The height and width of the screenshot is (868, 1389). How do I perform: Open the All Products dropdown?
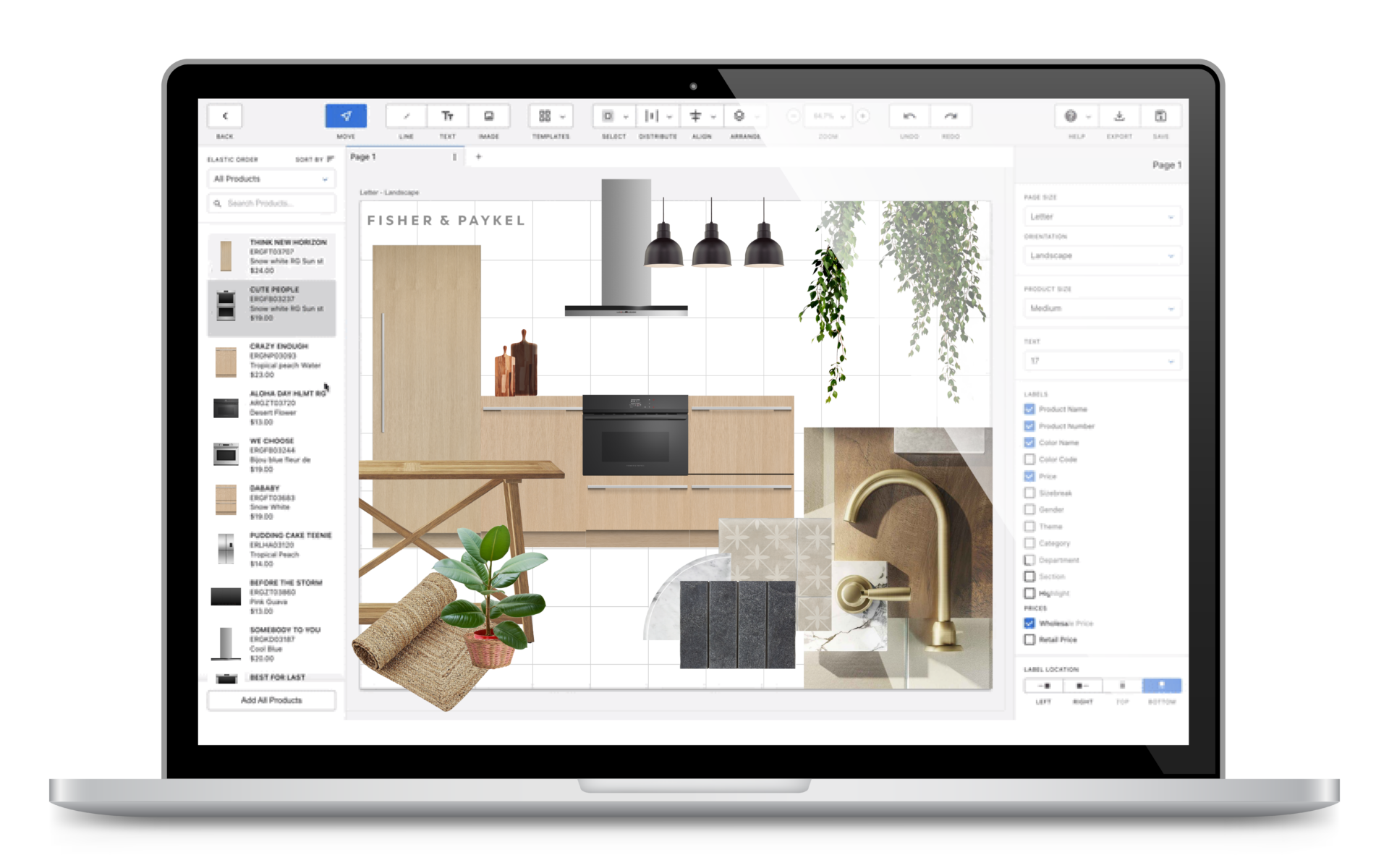click(271, 179)
